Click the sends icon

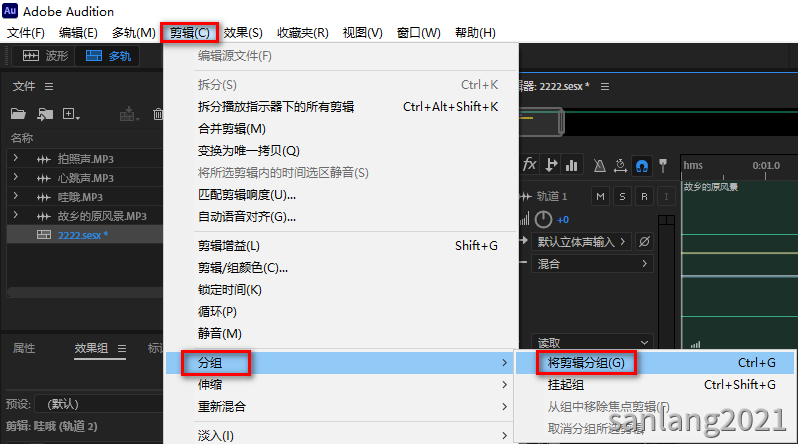coord(551,165)
